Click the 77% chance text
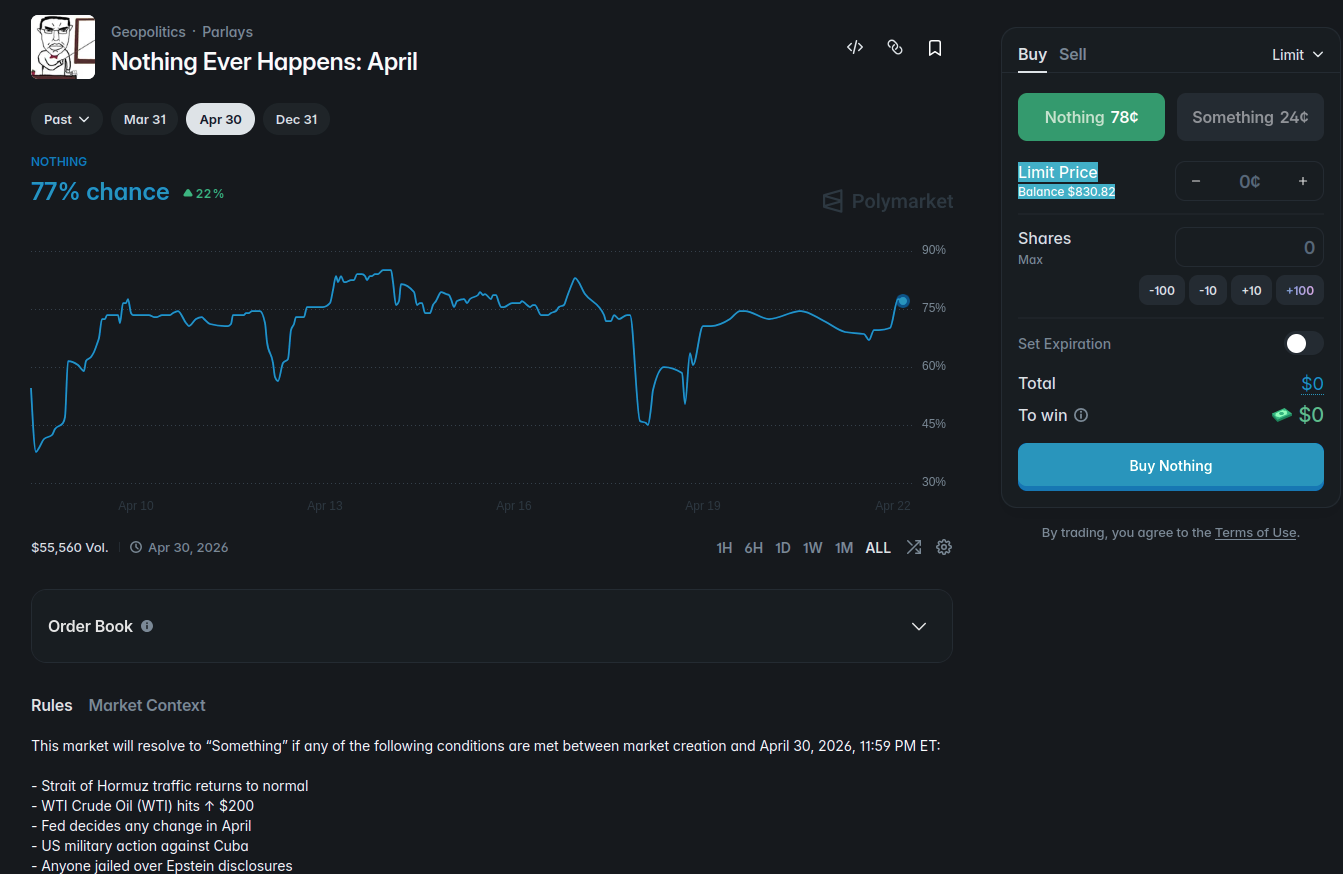This screenshot has width=1343, height=874. [x=100, y=192]
